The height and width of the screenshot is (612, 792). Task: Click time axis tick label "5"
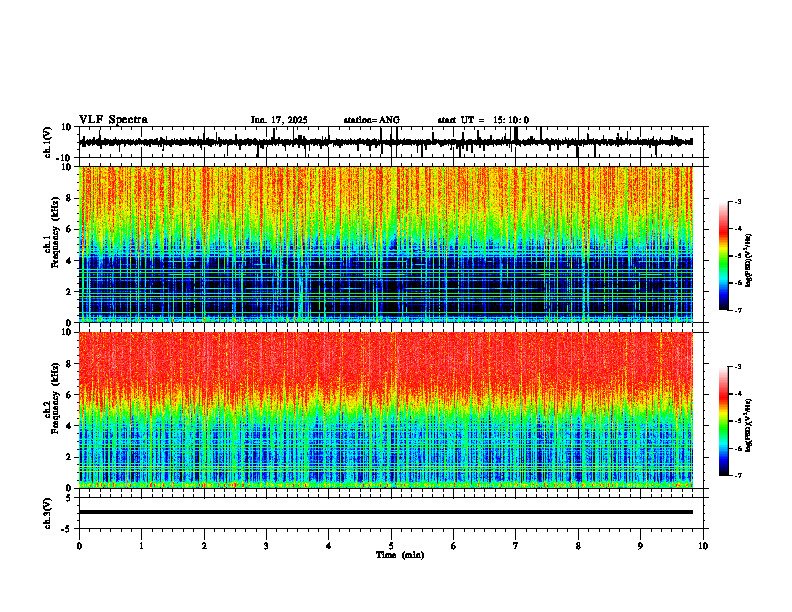[x=391, y=546]
